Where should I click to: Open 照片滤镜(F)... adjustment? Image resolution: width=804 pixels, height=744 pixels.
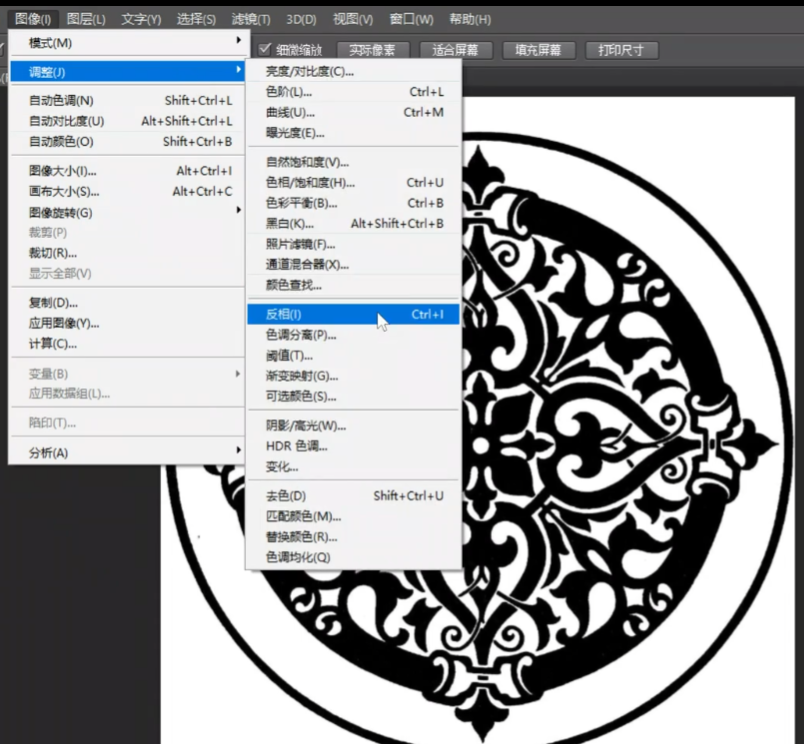[353, 244]
